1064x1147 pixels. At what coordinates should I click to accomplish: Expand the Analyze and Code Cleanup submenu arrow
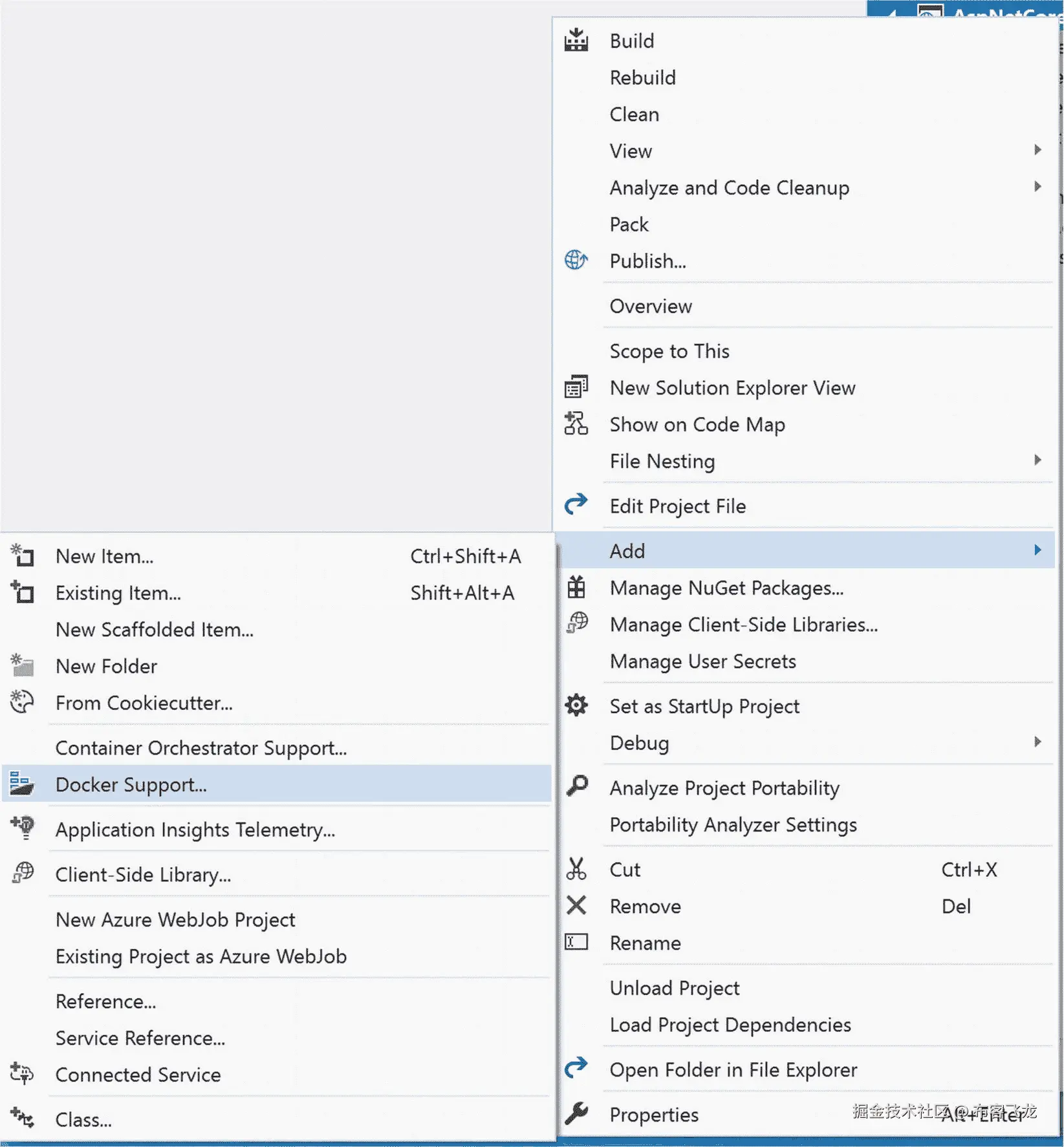click(x=1037, y=187)
